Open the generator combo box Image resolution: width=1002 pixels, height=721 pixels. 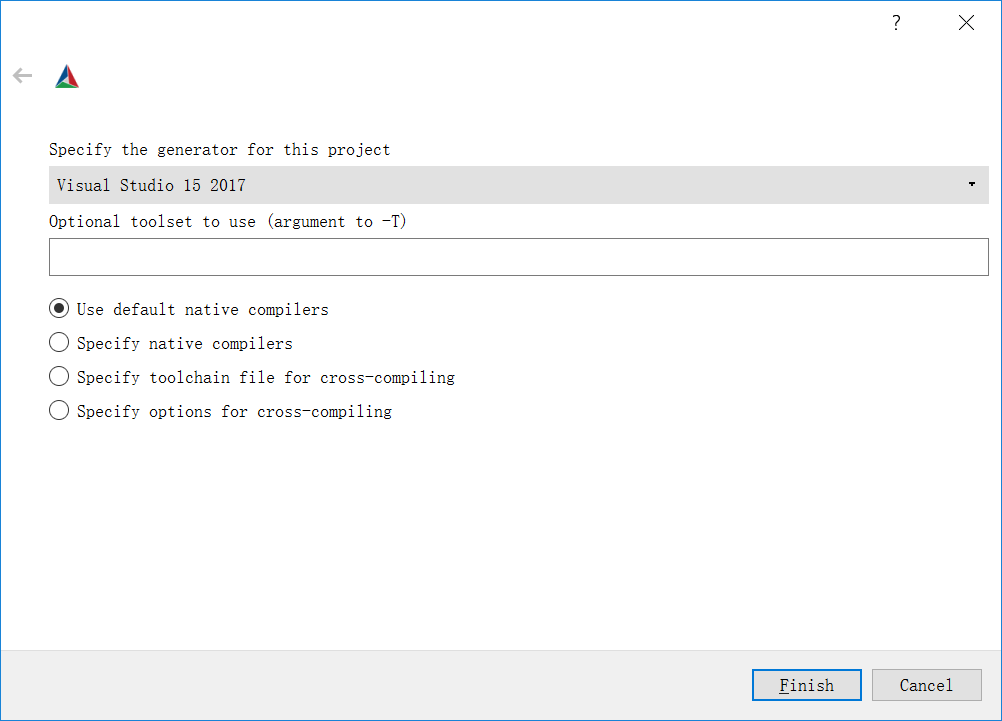pos(518,185)
